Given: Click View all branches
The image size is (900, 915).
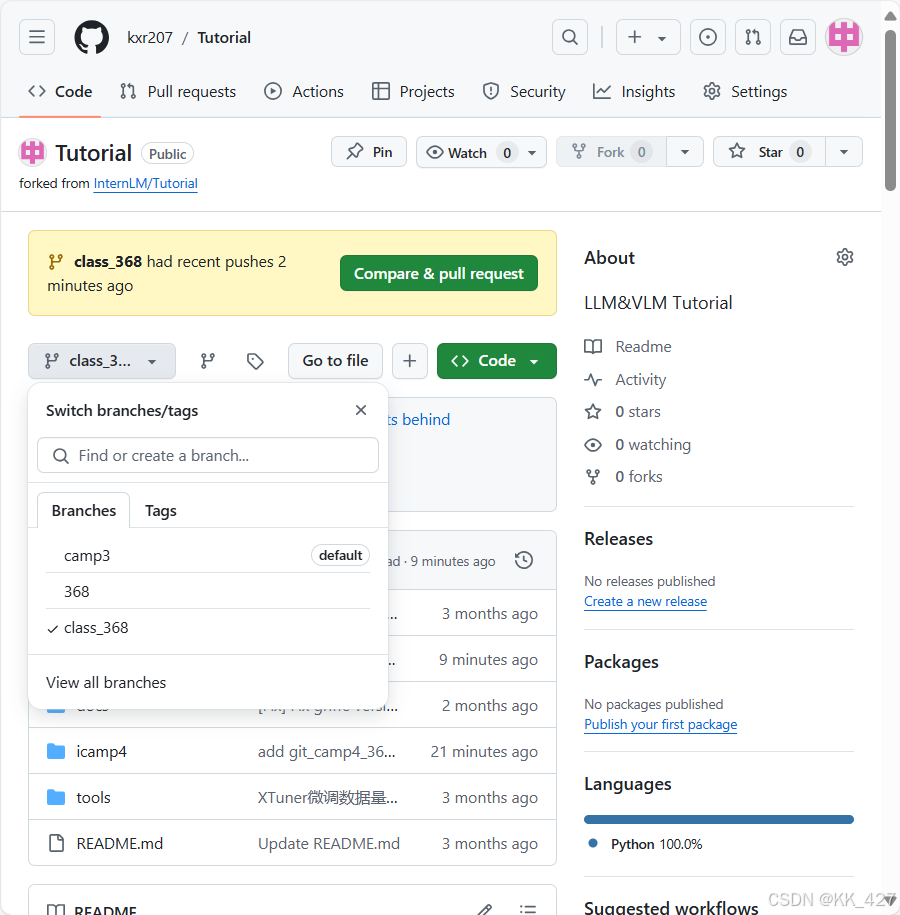Looking at the screenshot, I should click(x=106, y=683).
